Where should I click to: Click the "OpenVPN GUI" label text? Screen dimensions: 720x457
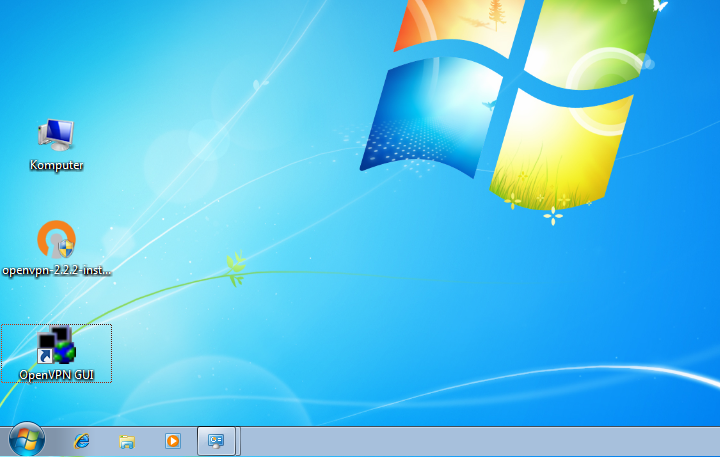(x=56, y=375)
